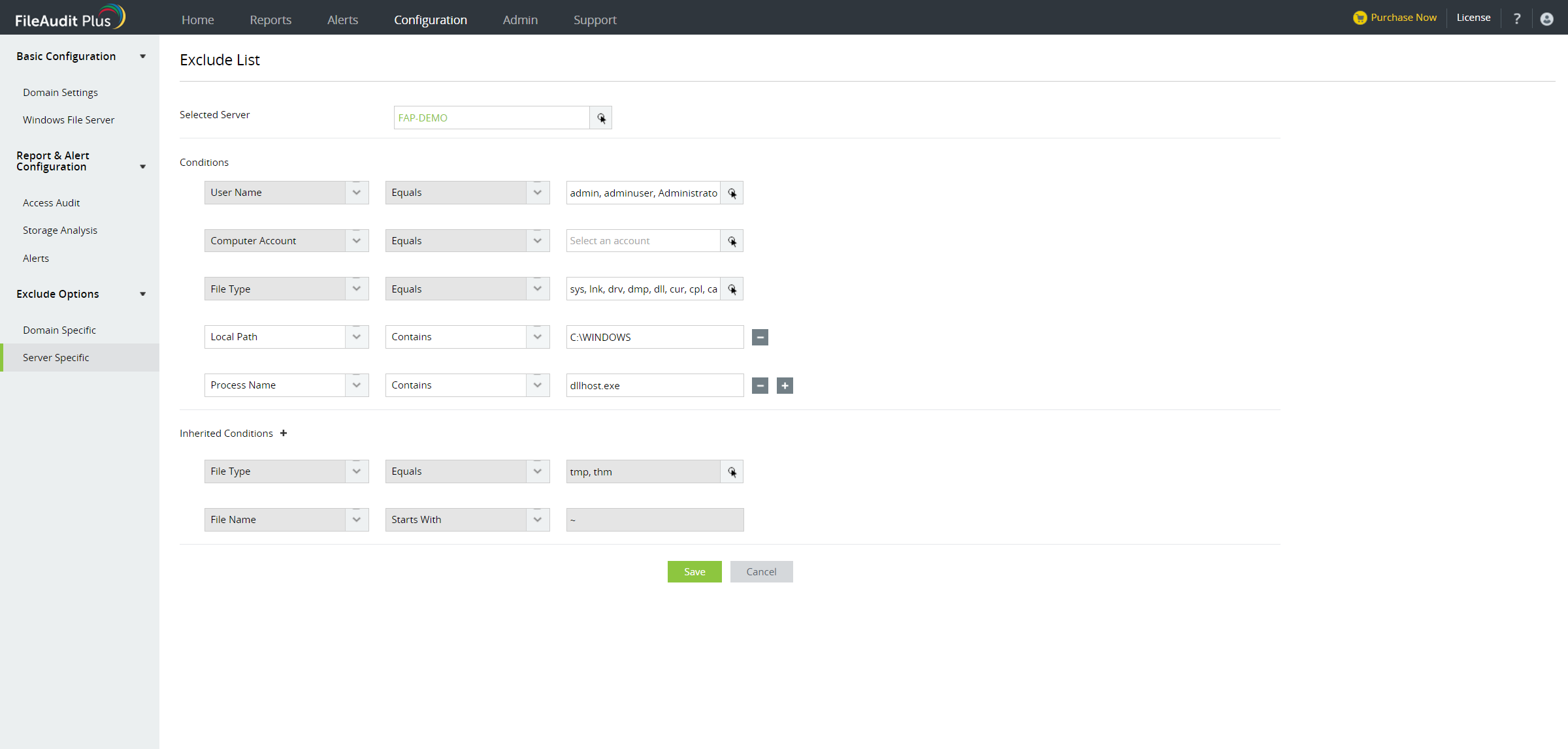The height and width of the screenshot is (749, 1568).
Task: Open the Reports menu
Action: coord(270,20)
